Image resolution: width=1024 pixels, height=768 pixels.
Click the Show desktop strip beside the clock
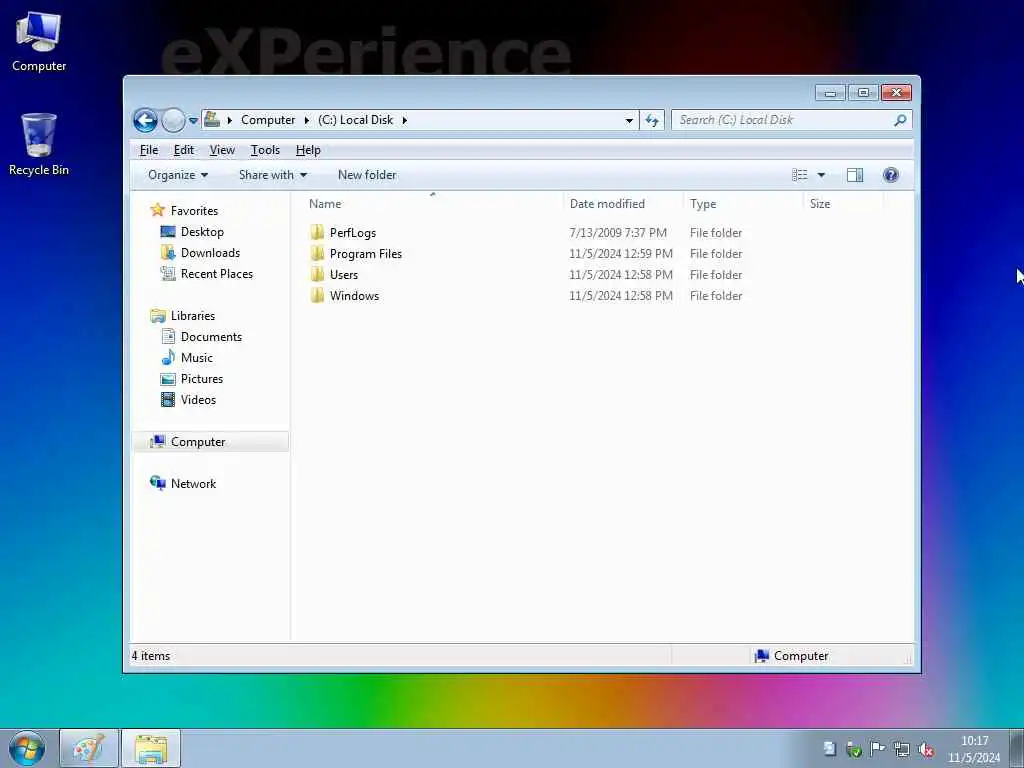[1016, 748]
